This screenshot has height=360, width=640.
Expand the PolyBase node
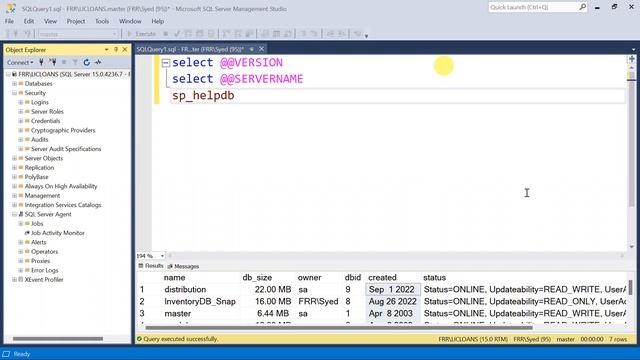(14, 177)
